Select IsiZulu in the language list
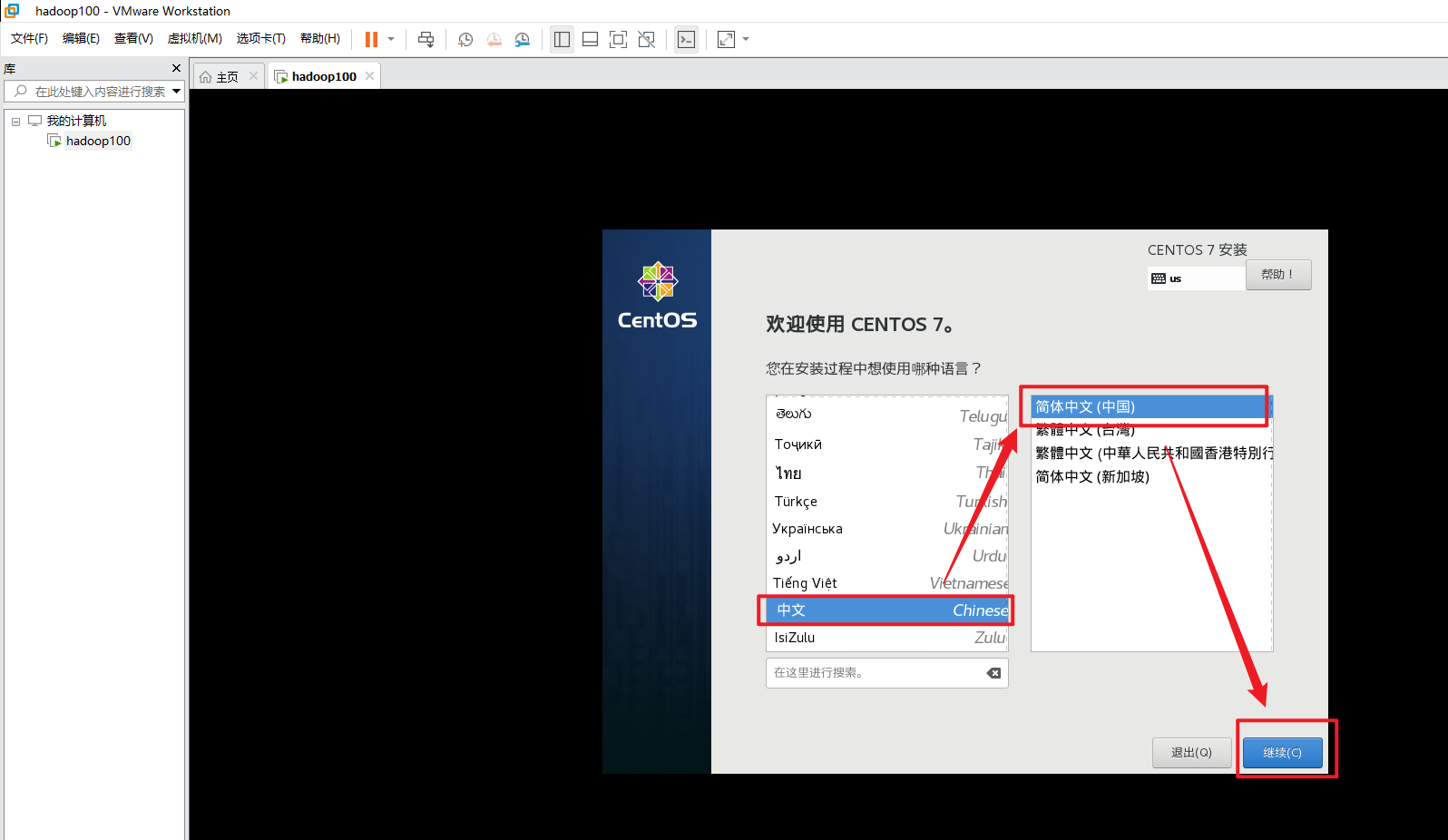Viewport: 1448px width, 840px height. pyautogui.click(x=887, y=638)
